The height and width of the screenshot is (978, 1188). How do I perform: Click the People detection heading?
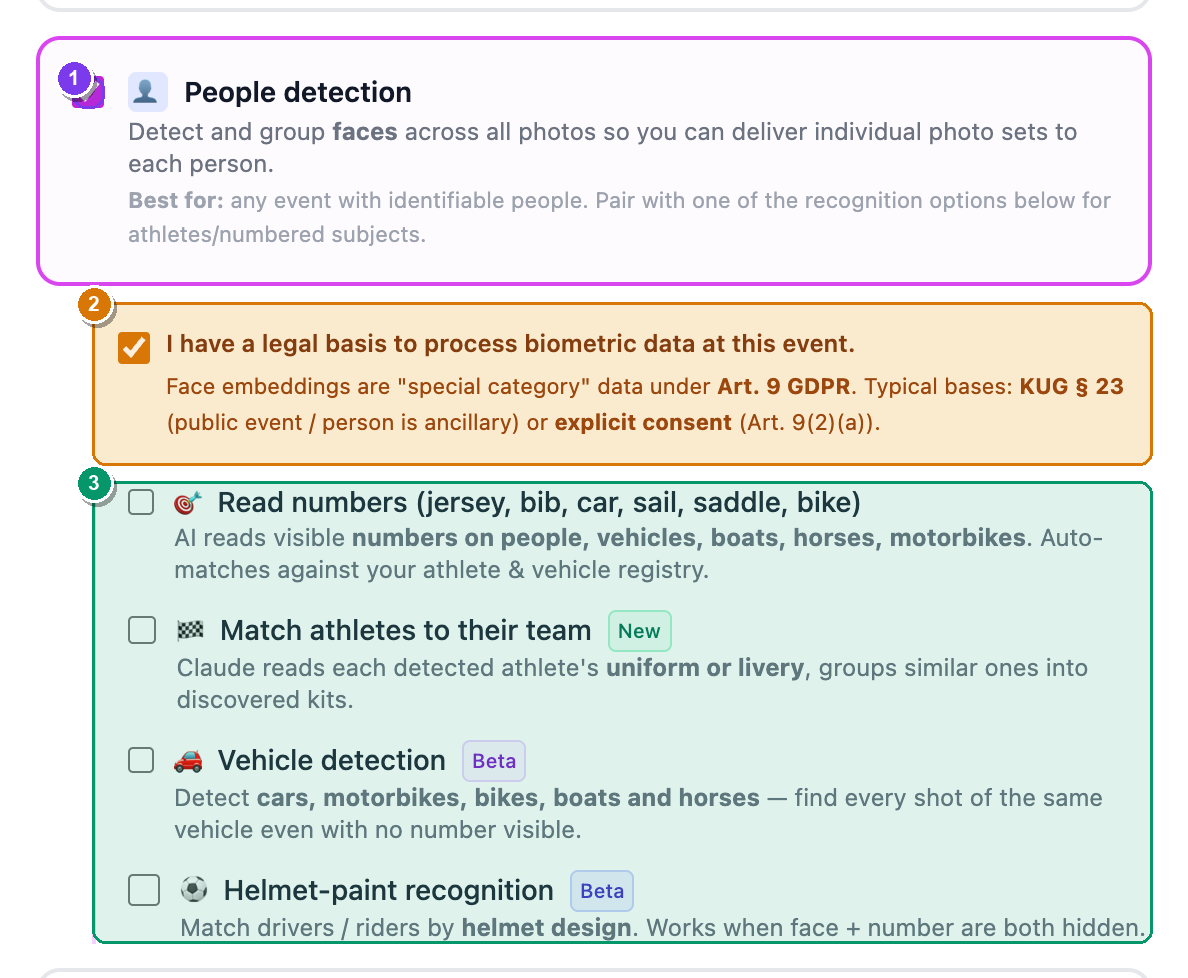298,92
